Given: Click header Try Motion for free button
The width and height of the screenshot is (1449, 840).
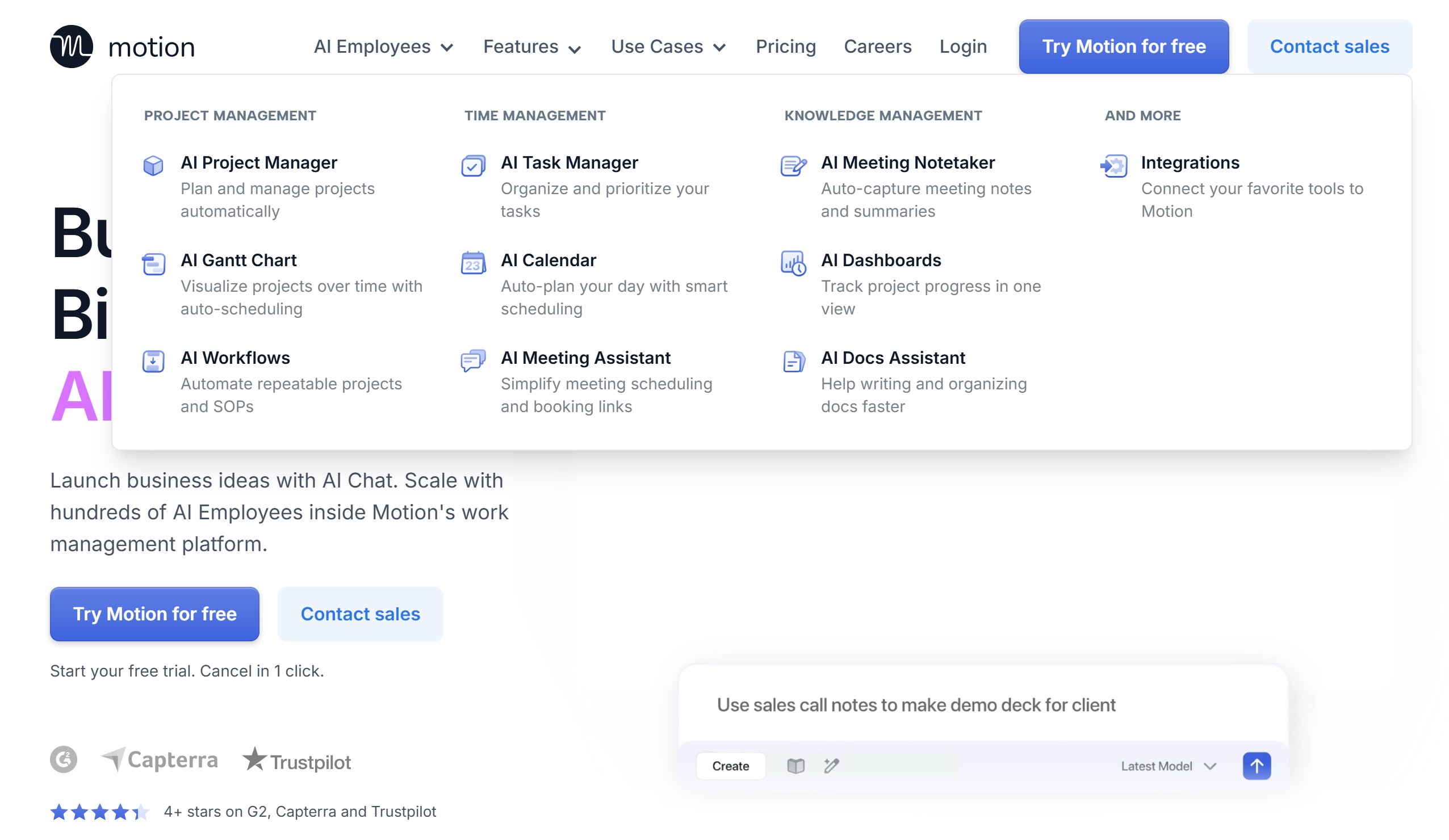Looking at the screenshot, I should [x=1124, y=47].
